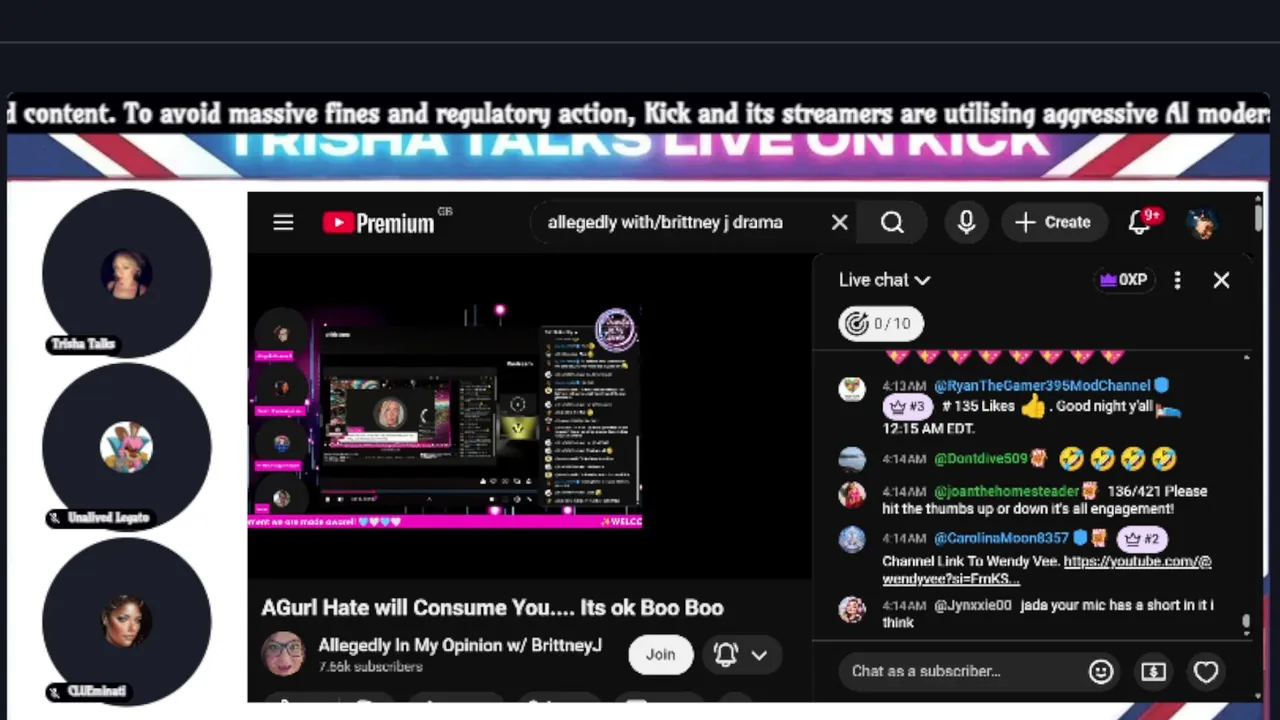Screen dimensions: 1280x720
Task: Click @joanthehomesteader username in chat
Action: point(1007,491)
